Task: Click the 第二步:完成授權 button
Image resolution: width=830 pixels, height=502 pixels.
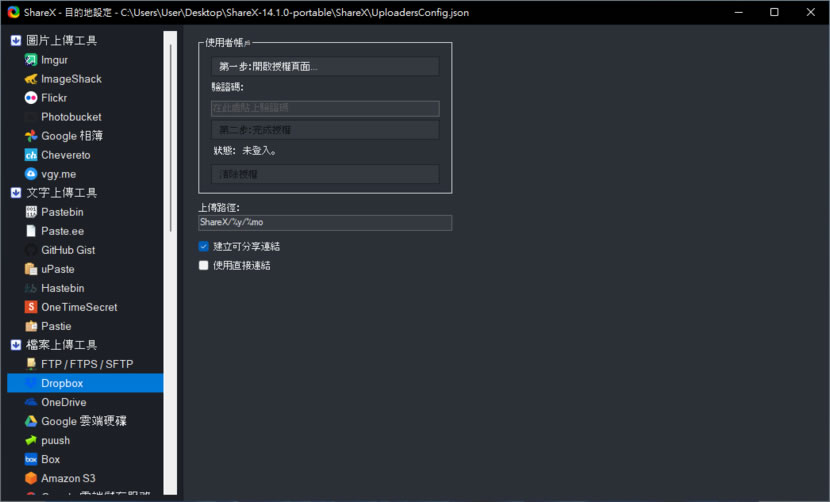Action: point(325,130)
